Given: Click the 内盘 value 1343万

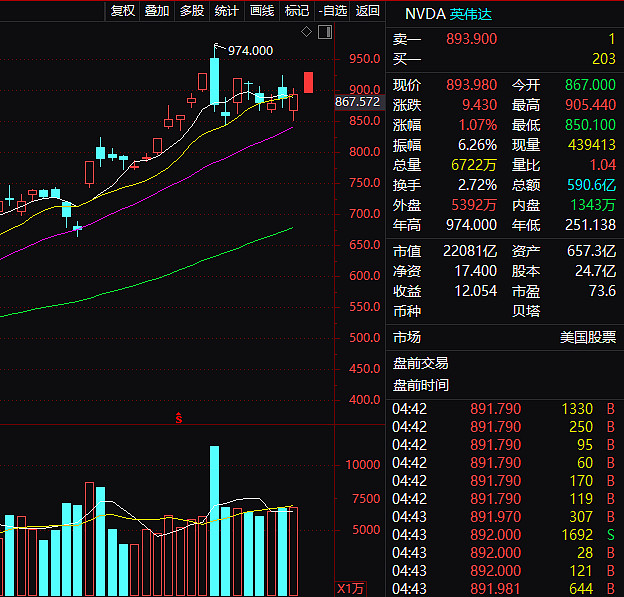Looking at the screenshot, I should click(x=593, y=205).
